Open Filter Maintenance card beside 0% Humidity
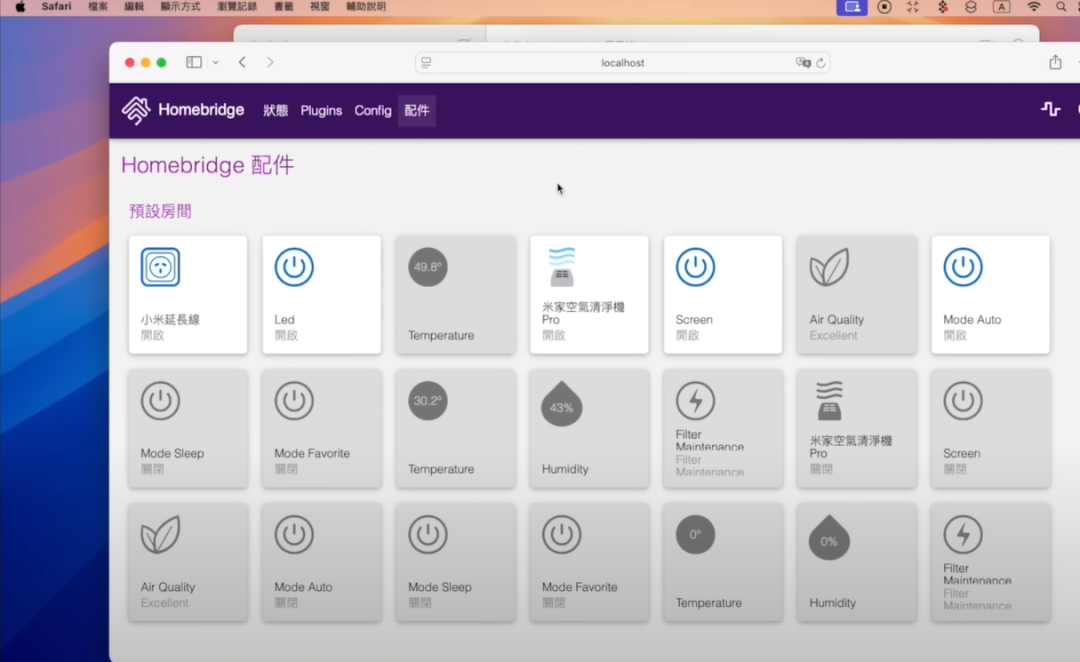1080x662 pixels. click(990, 562)
